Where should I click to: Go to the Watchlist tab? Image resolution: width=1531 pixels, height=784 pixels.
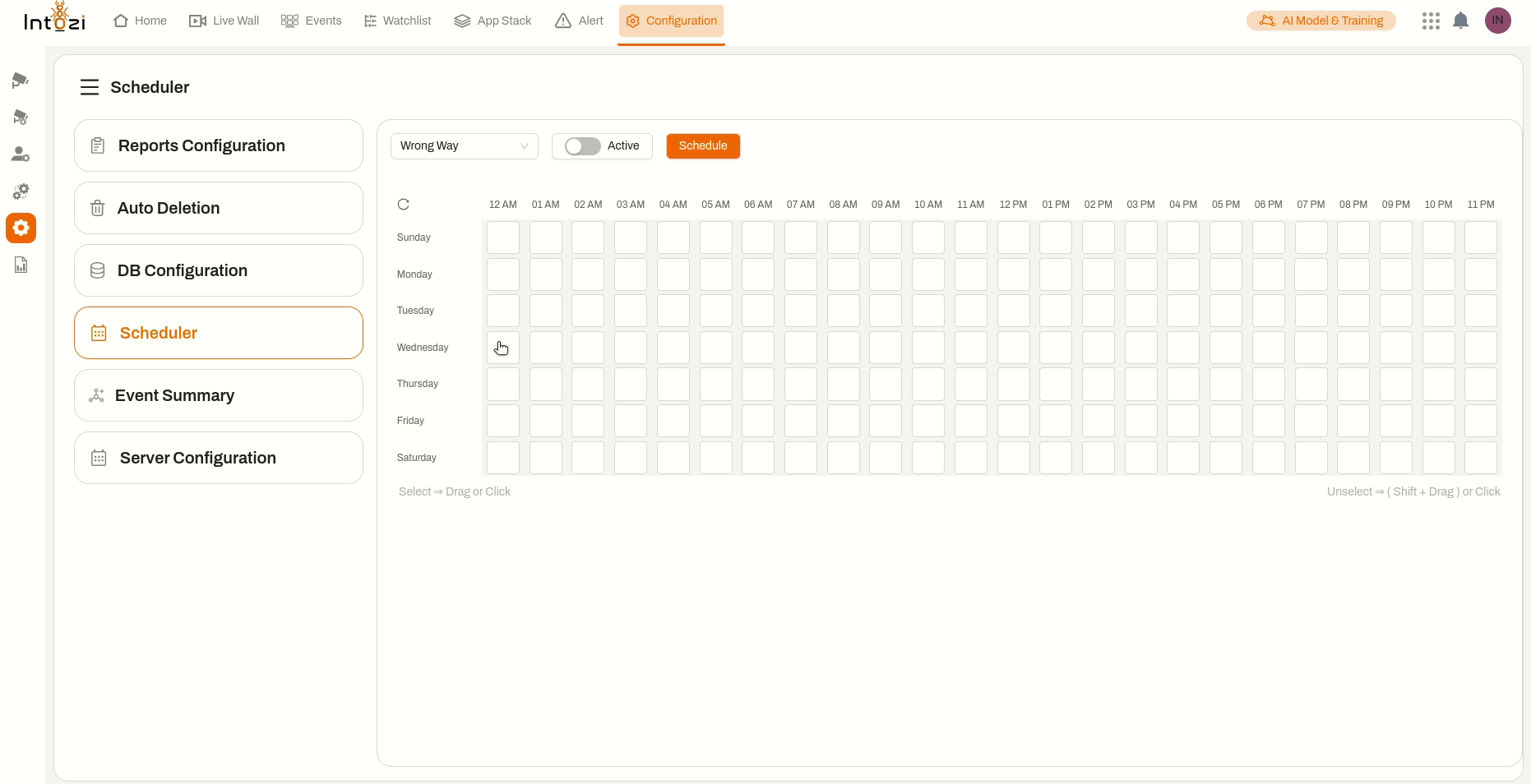tap(397, 21)
